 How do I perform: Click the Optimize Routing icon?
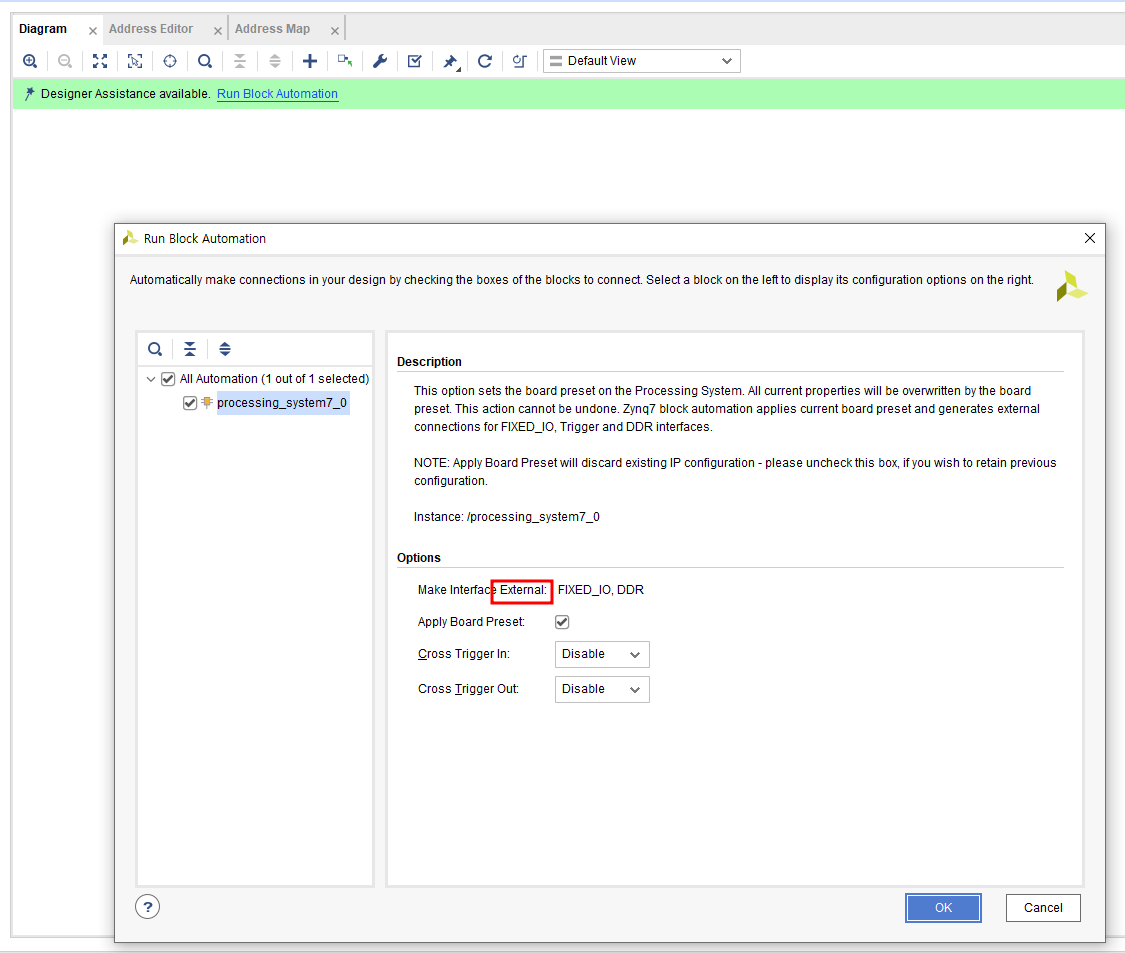click(519, 61)
